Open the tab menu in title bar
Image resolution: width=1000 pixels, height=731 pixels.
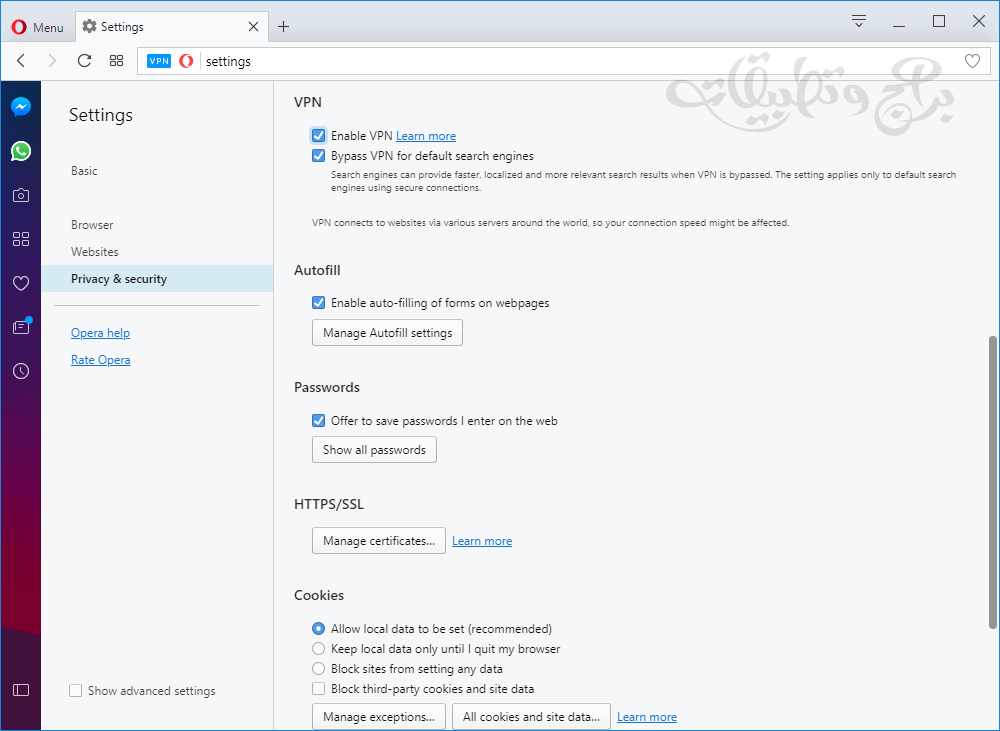tap(859, 22)
